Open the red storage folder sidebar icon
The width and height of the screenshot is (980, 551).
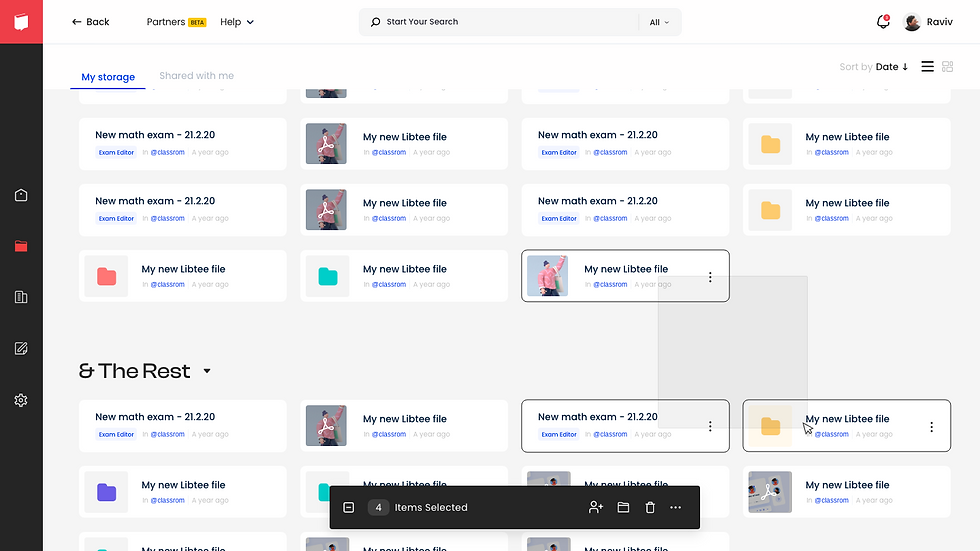click(21, 246)
